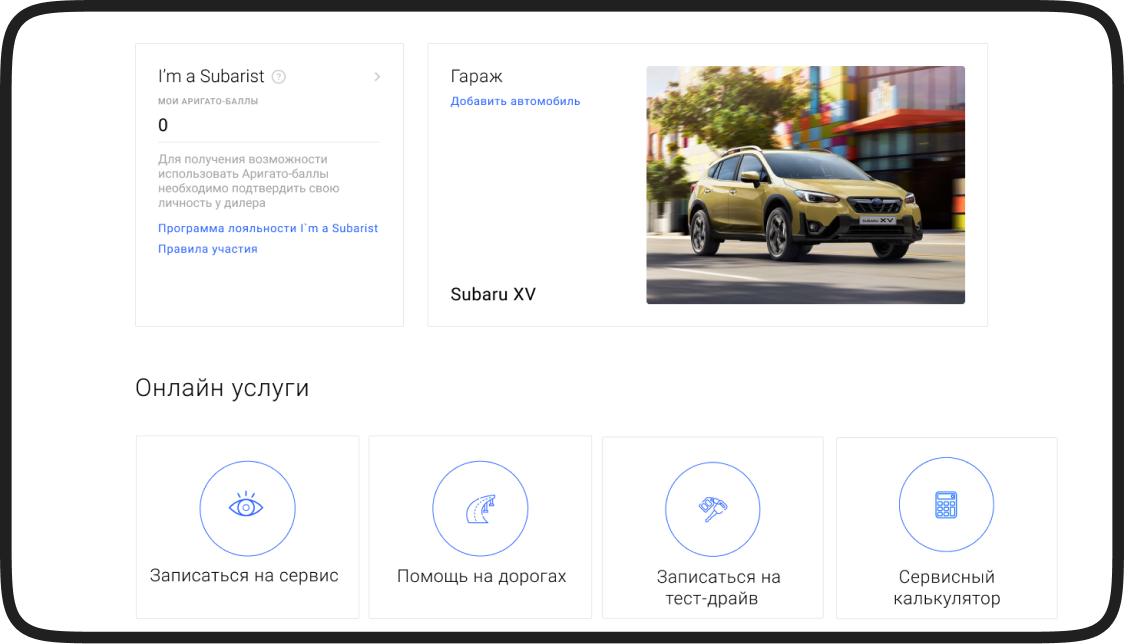The width and height of the screenshot is (1124, 644).
Task: Click the road assistance icon
Action: click(x=480, y=508)
